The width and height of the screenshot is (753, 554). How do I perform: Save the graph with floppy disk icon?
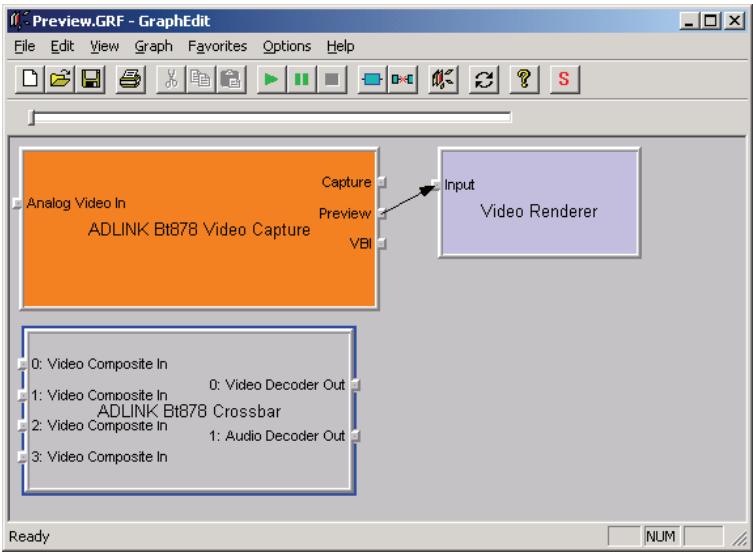coord(91,79)
